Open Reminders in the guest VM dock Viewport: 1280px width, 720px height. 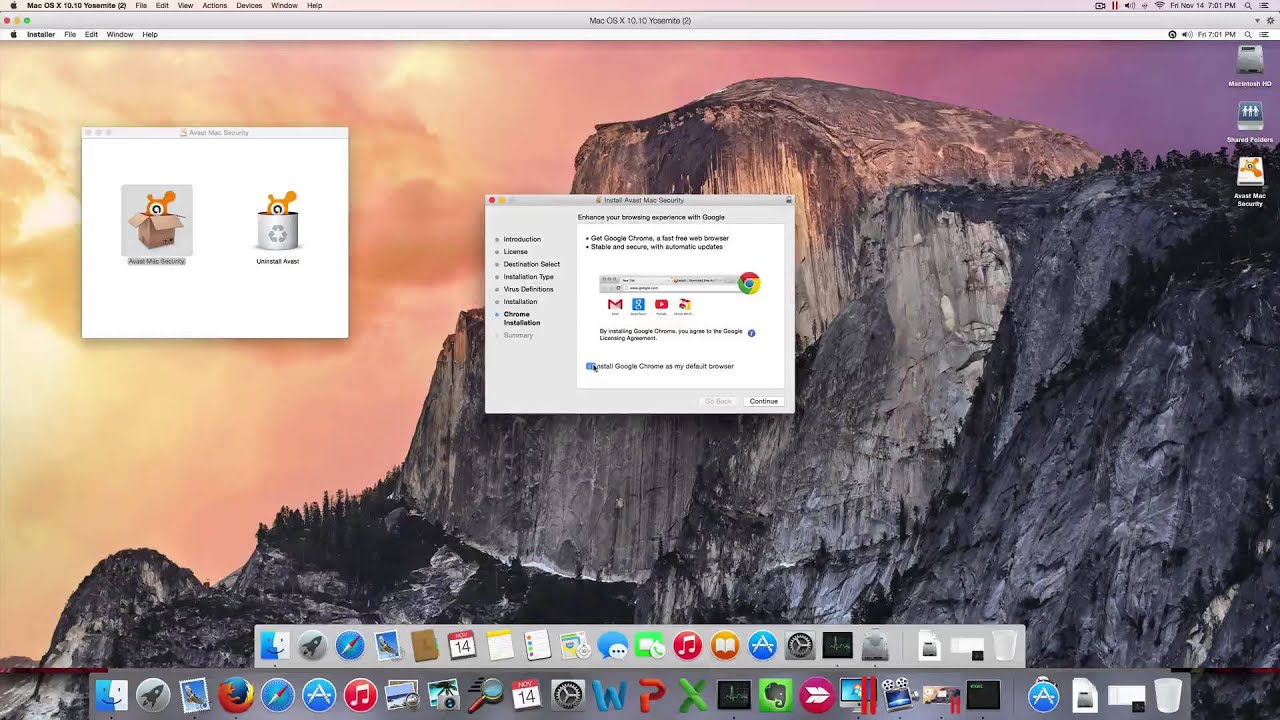click(538, 646)
